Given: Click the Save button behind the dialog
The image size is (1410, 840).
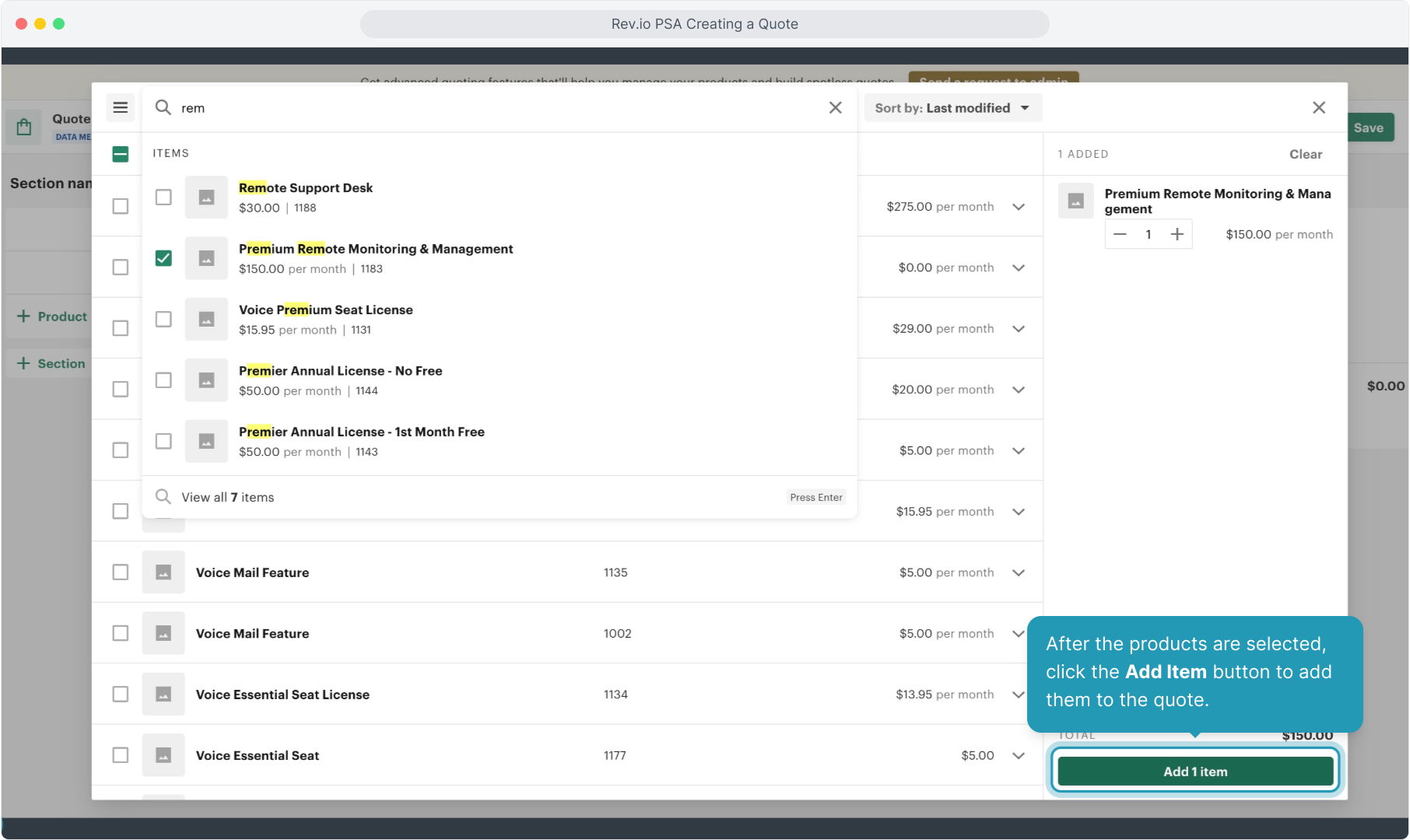Looking at the screenshot, I should point(1370,128).
